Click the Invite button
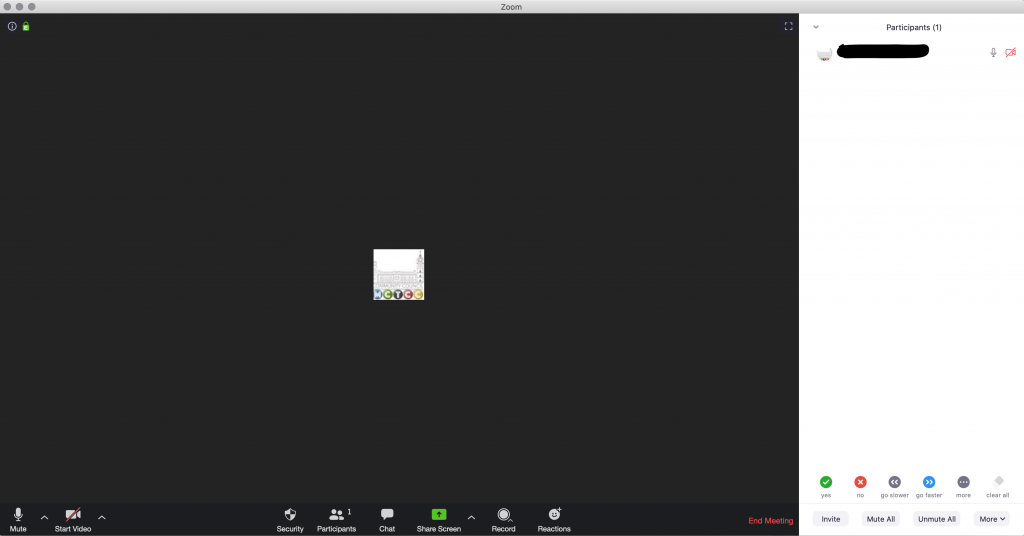This screenshot has height=536, width=1024. [830, 519]
